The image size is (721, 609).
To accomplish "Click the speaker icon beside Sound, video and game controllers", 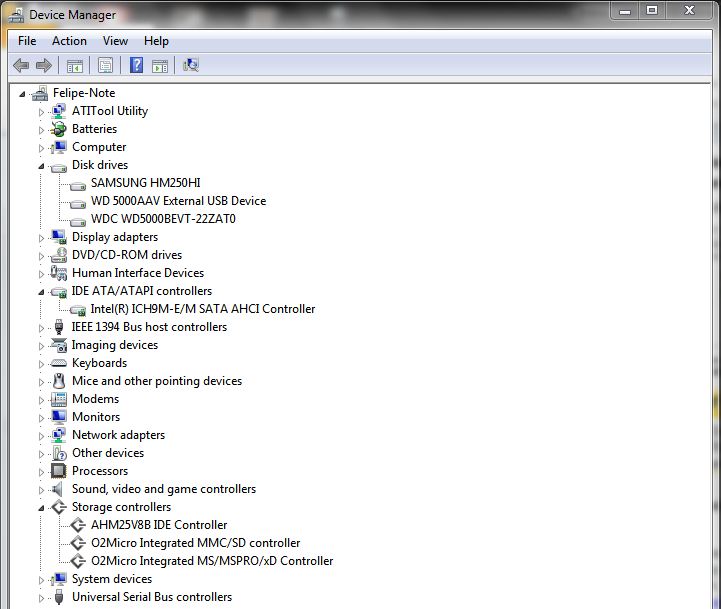I will (57, 489).
